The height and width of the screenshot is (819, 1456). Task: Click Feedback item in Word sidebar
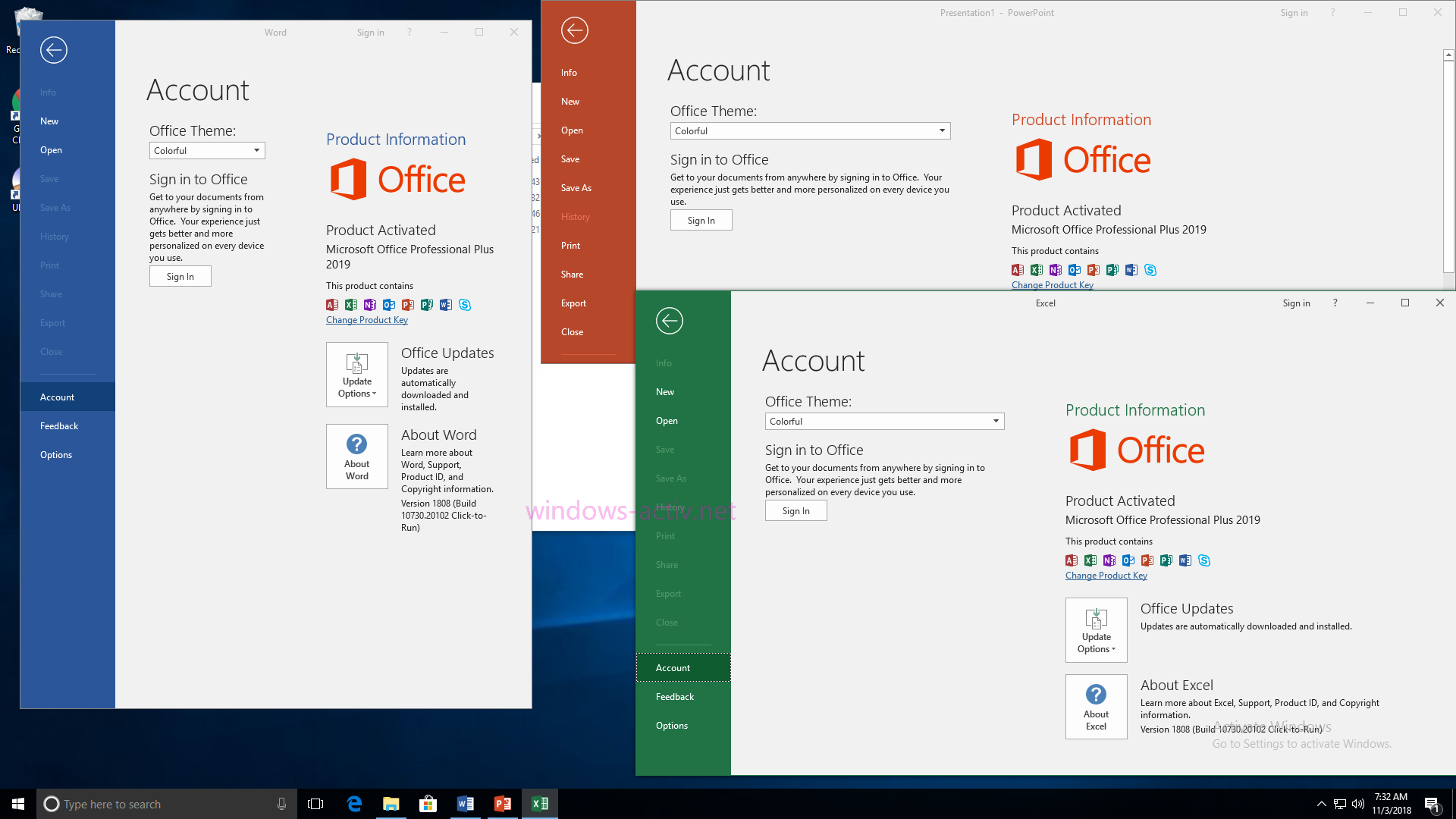(x=58, y=425)
